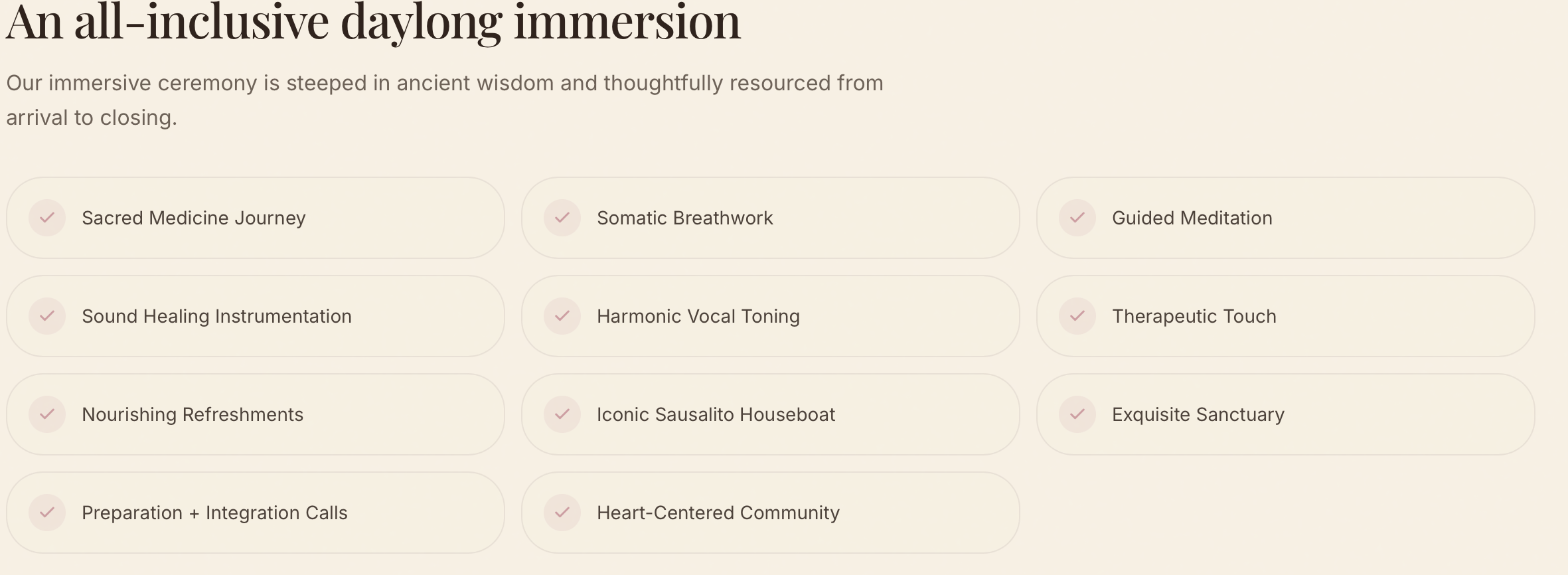Select the Somatic Breathwork text label
Screen dimensions: 1568x575
(685, 218)
